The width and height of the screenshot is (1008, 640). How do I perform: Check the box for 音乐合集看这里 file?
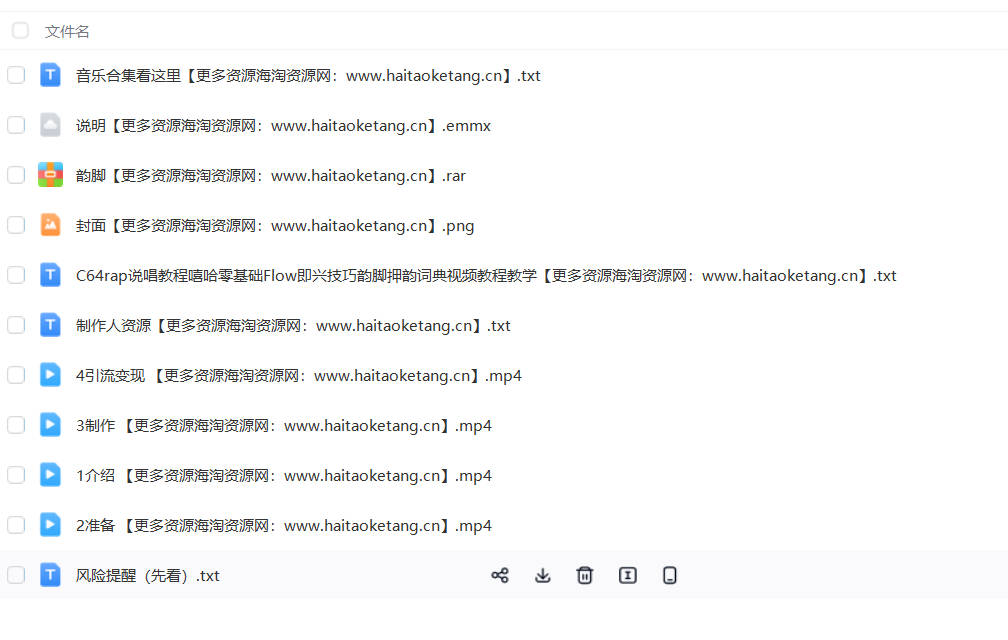point(16,75)
